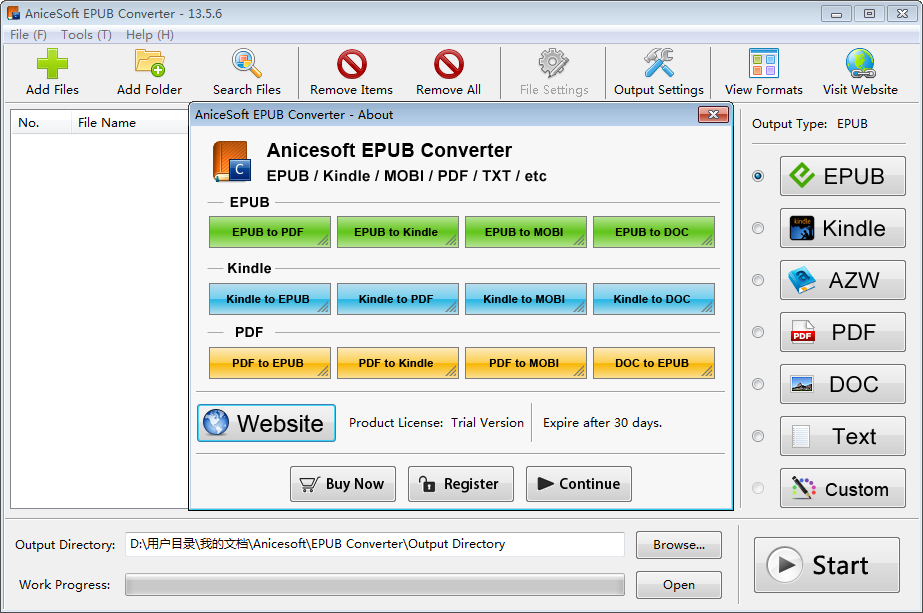This screenshot has width=923, height=613.
Task: Choose the Custom output format button
Action: pyautogui.click(x=842, y=488)
